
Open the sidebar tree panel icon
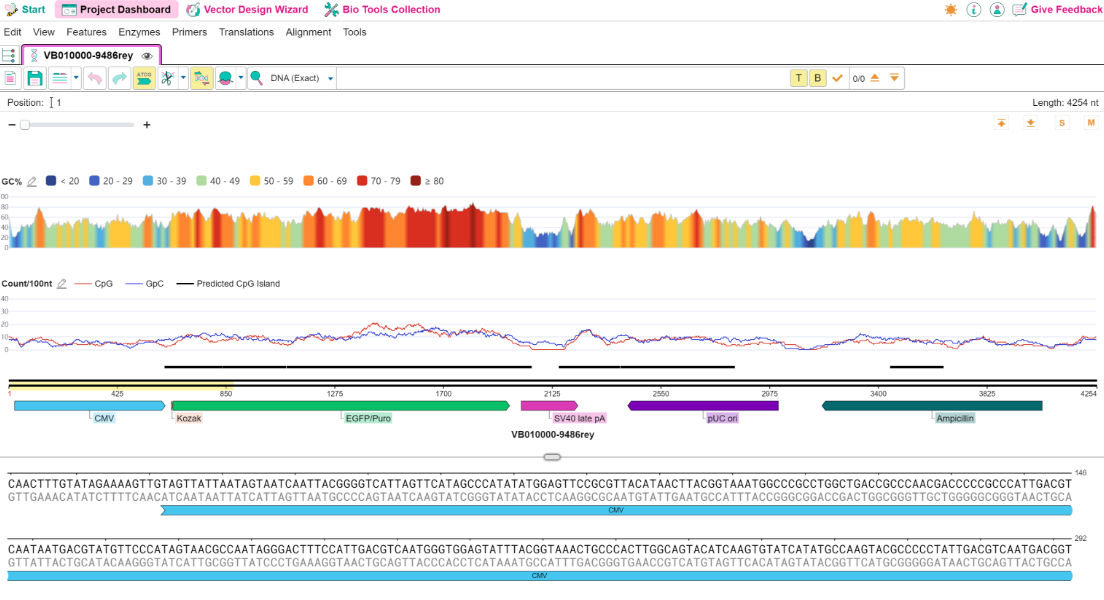(9, 56)
